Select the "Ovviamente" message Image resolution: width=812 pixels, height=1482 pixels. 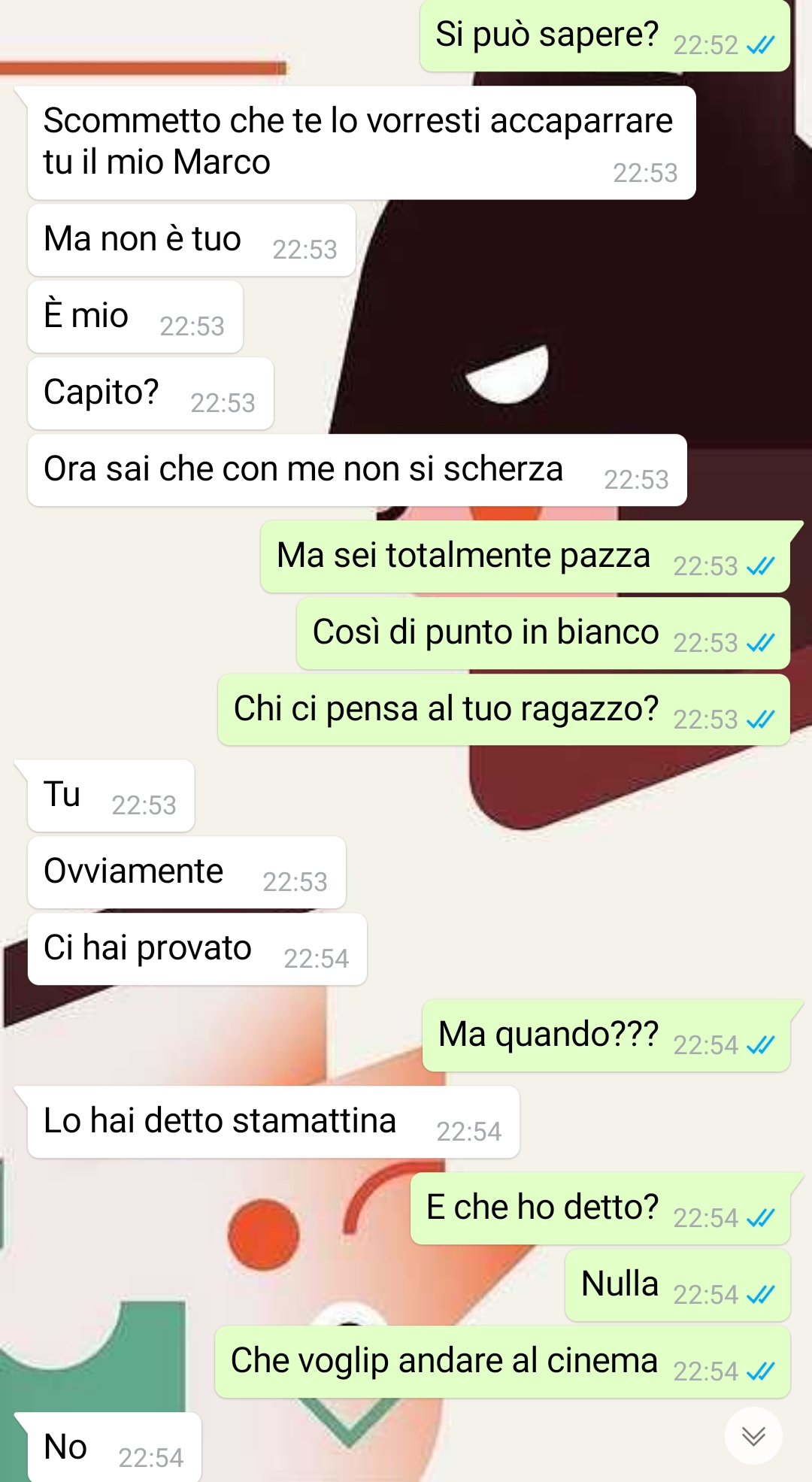186,873
